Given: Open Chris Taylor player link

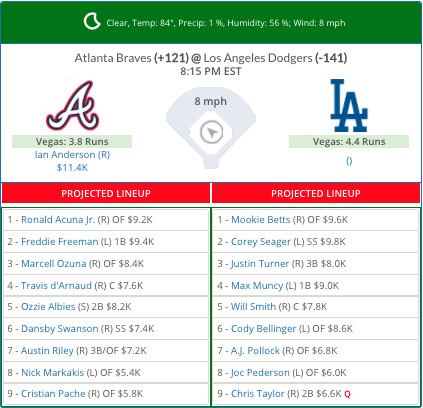Looking at the screenshot, I should (258, 394).
